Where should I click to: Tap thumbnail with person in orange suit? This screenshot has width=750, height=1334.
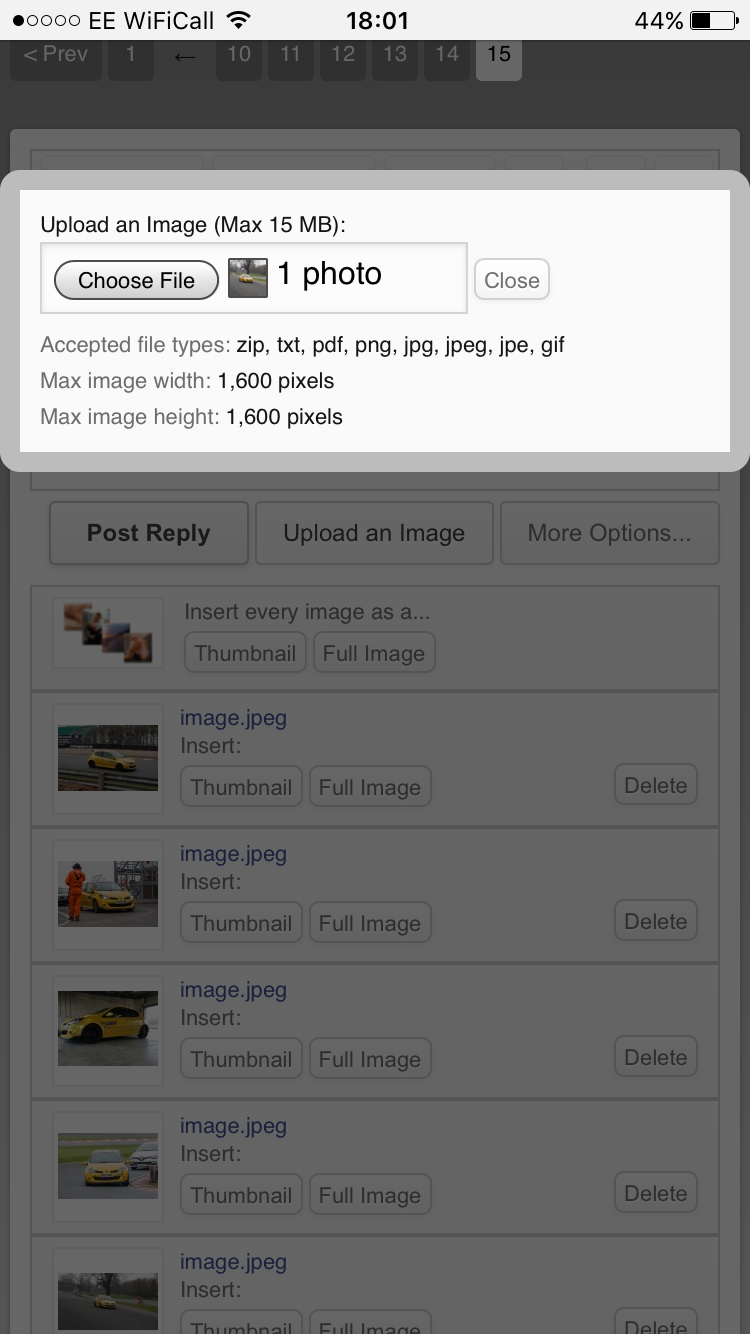(108, 894)
